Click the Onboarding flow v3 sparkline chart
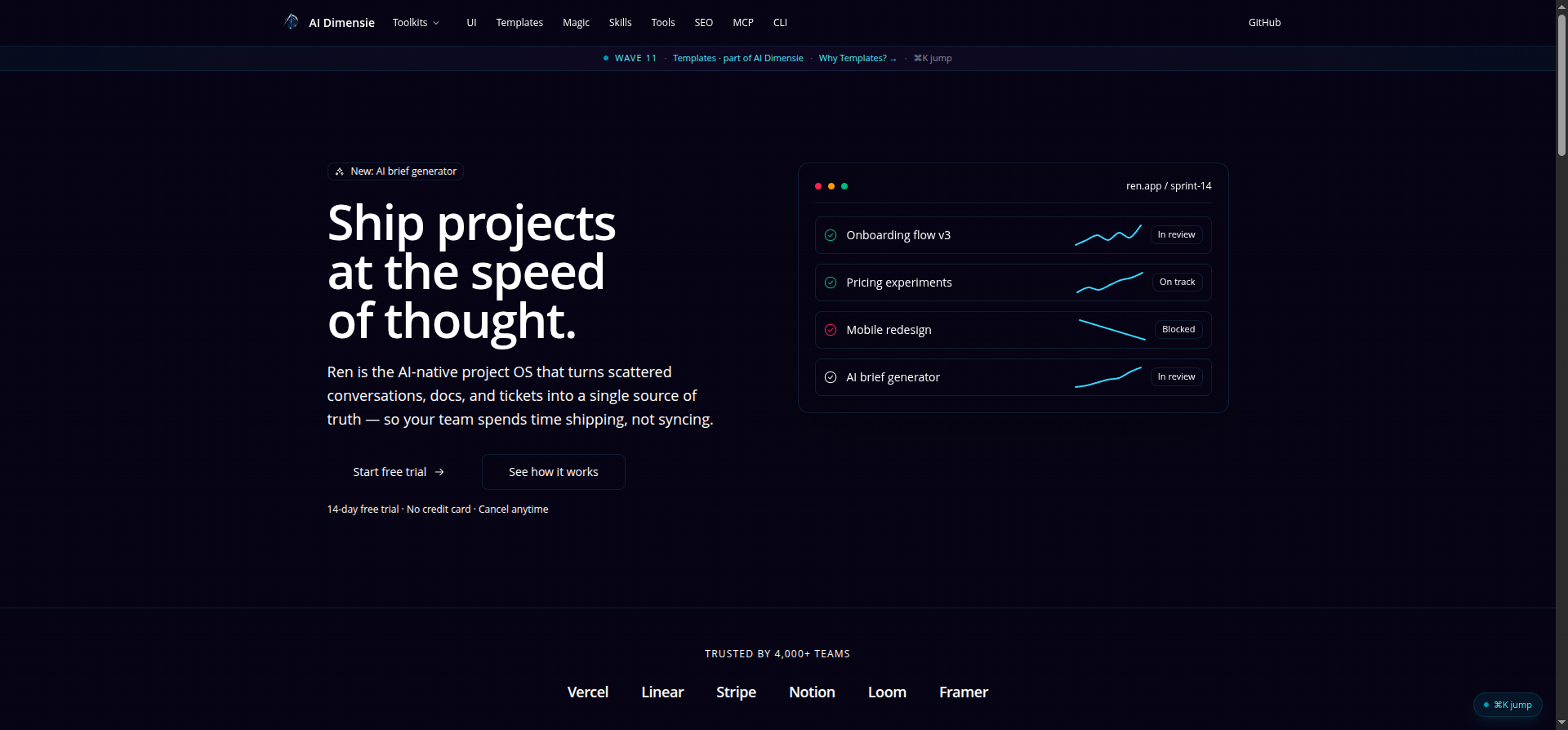The width and height of the screenshot is (1568, 730). [1108, 235]
